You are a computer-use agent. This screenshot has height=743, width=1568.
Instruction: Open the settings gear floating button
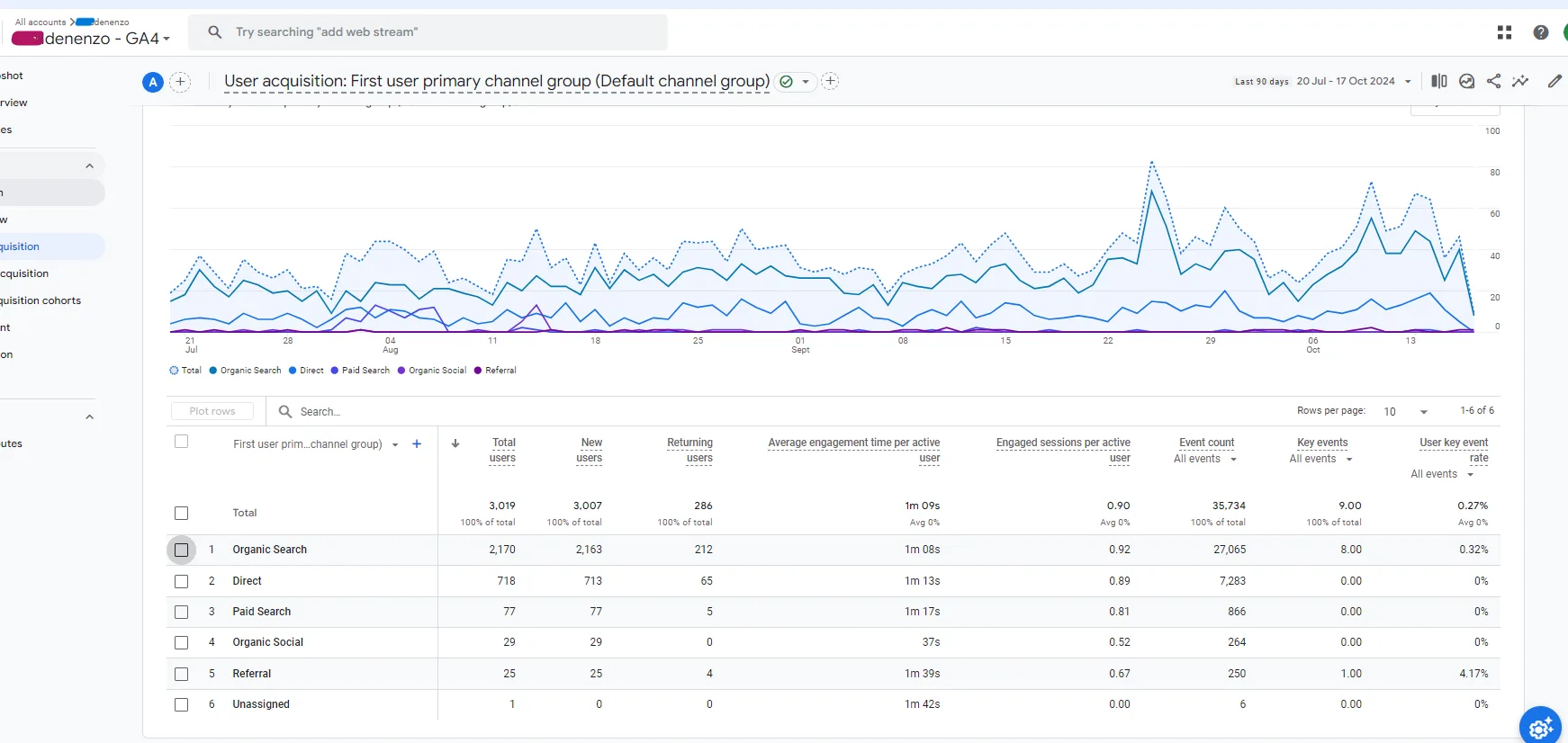(1540, 727)
